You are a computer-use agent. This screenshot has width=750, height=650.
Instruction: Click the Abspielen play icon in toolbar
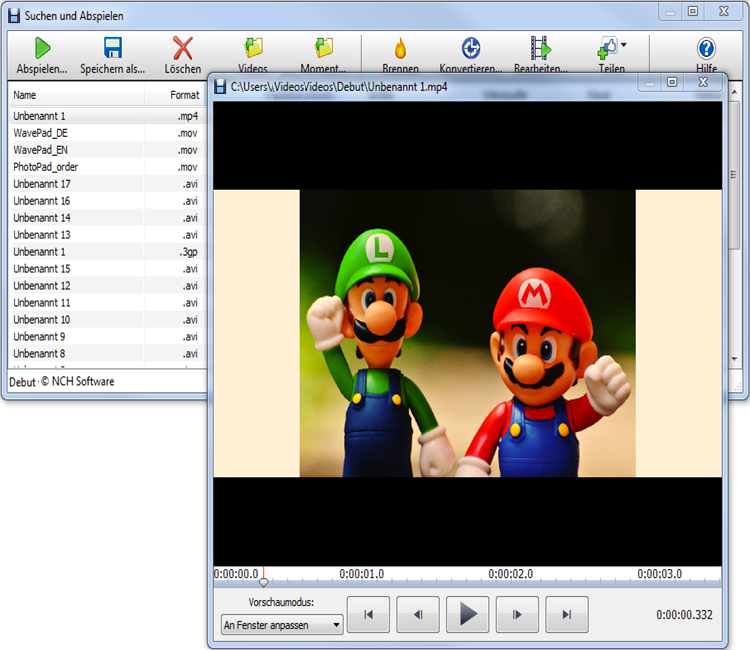42,48
